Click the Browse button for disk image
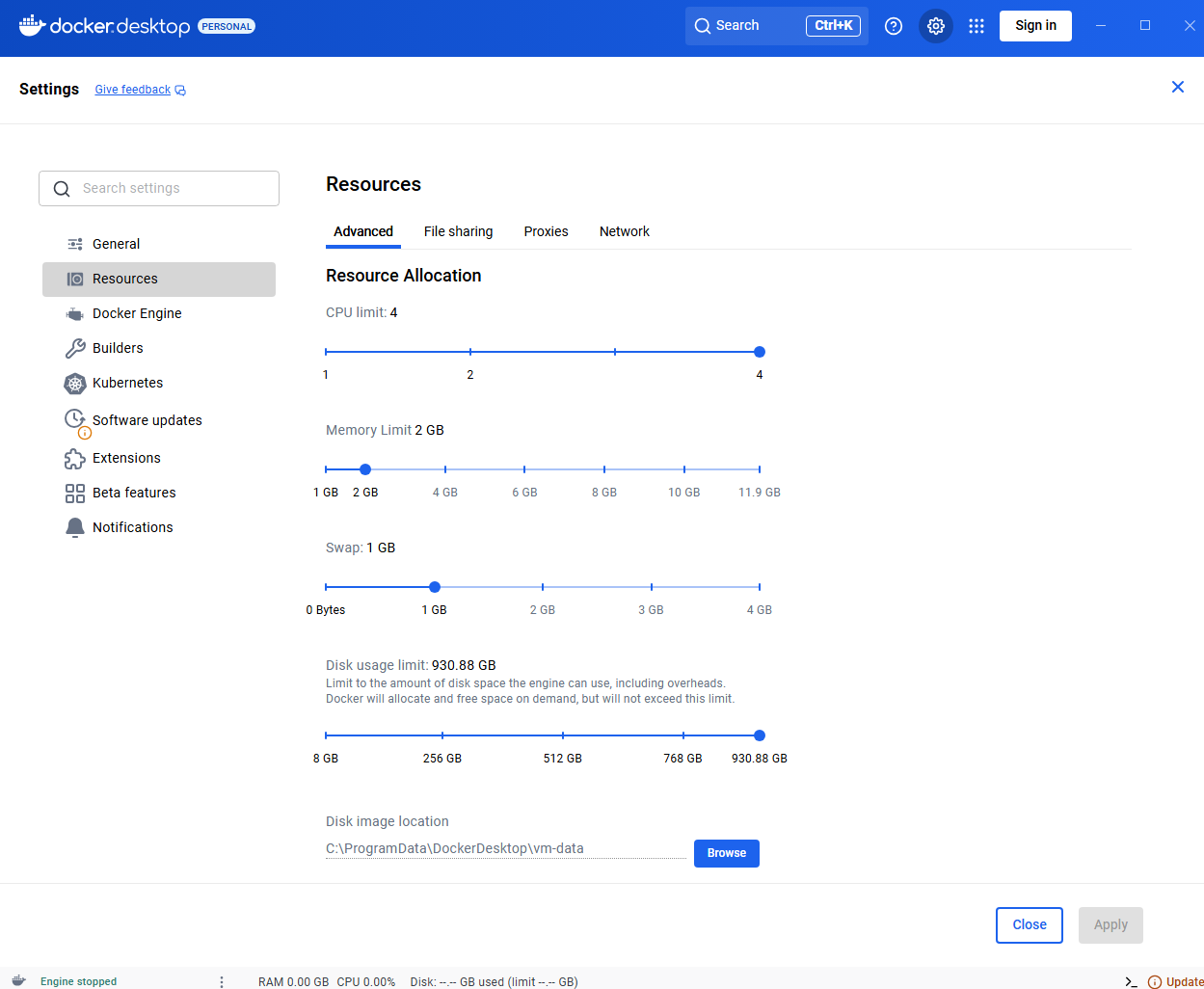The image size is (1204, 989). (727, 853)
